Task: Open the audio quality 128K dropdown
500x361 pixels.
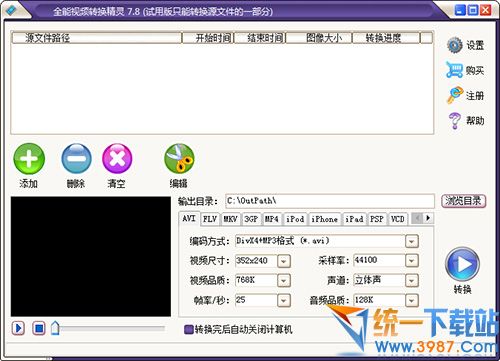Action: (412, 301)
